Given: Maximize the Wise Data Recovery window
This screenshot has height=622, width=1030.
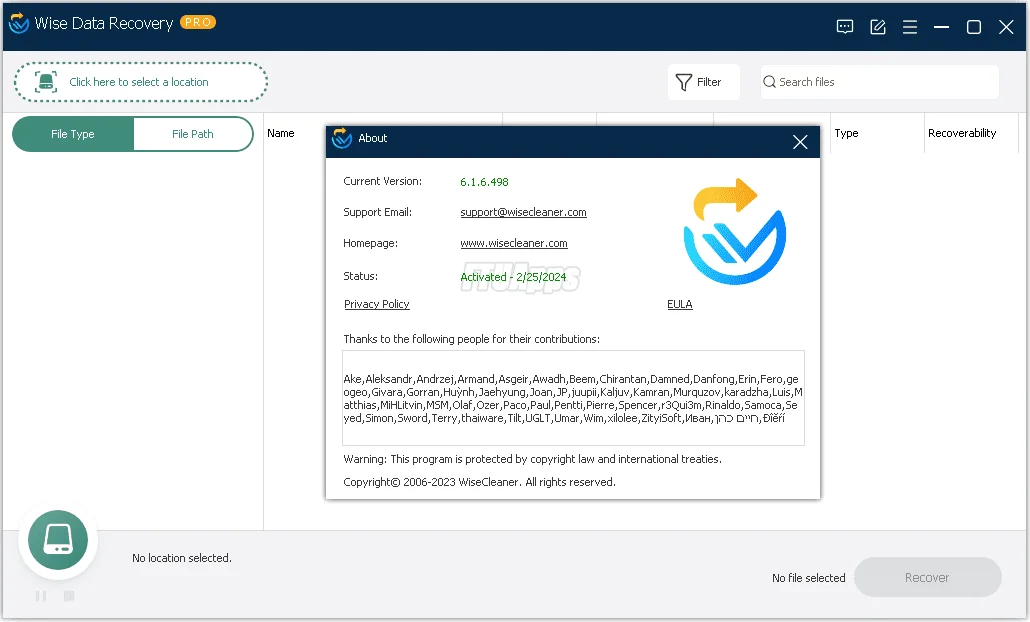Looking at the screenshot, I should coord(974,27).
